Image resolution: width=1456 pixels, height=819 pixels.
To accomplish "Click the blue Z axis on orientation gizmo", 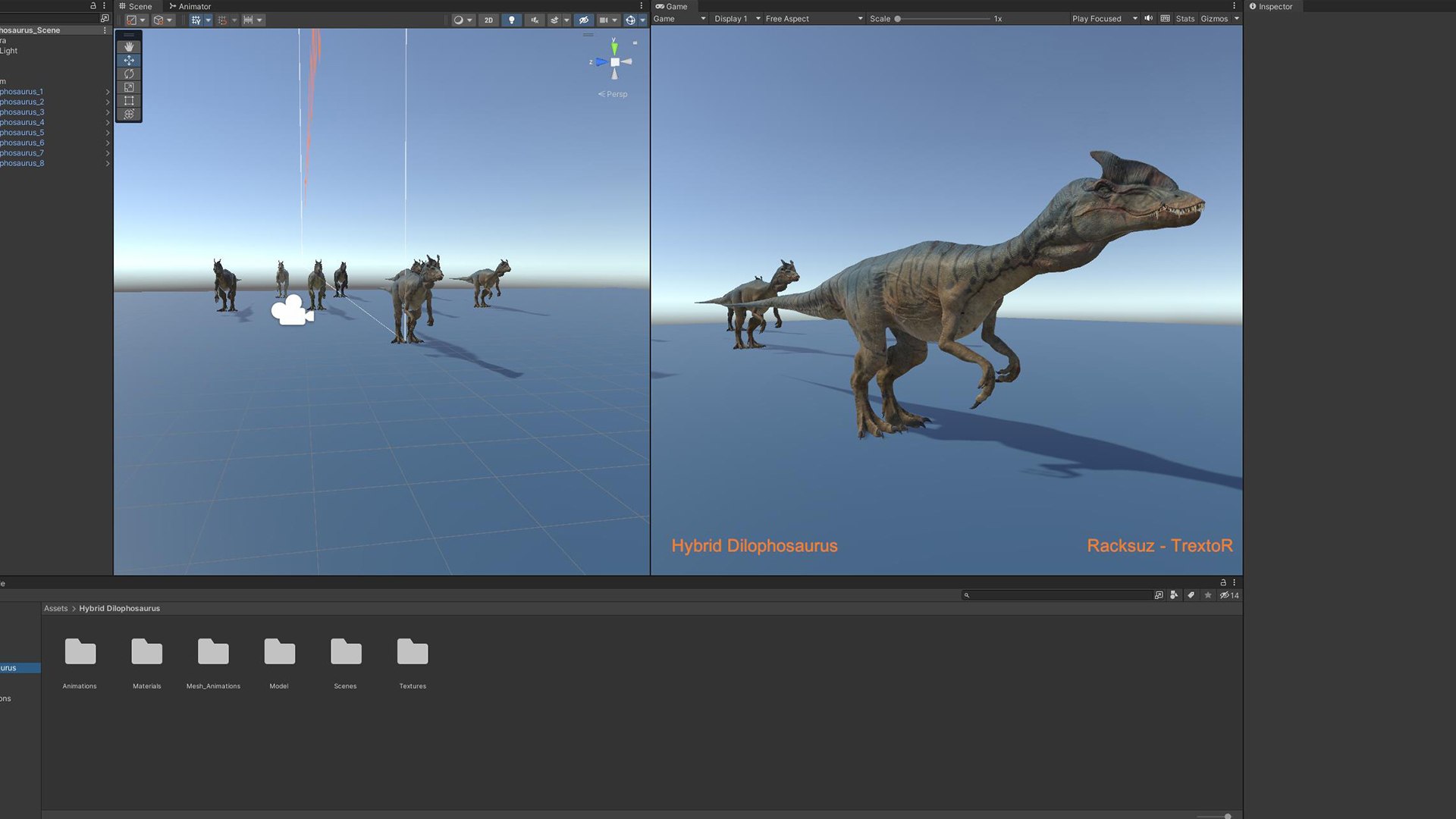I will (601, 62).
